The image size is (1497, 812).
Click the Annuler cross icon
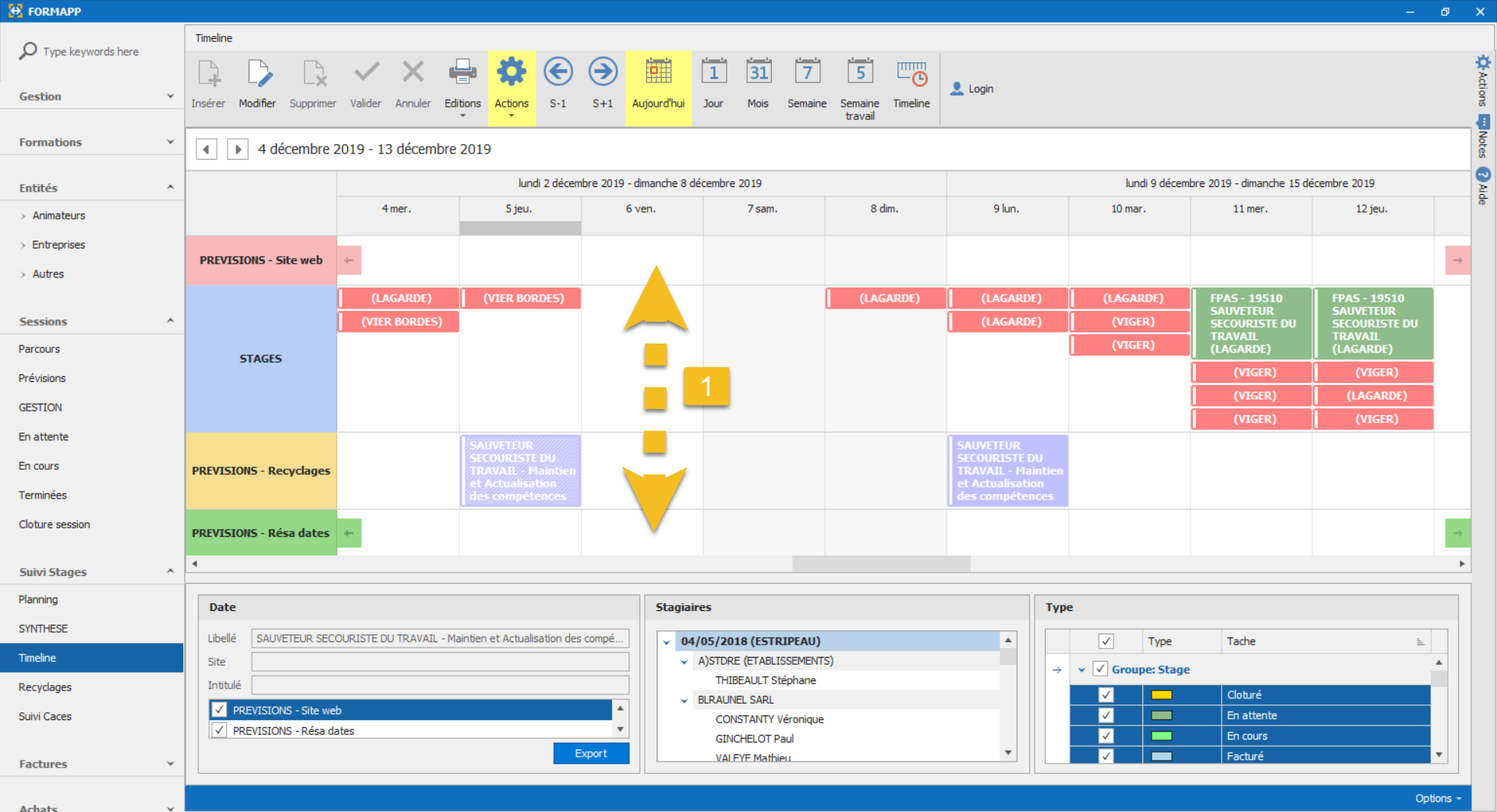coord(413,72)
